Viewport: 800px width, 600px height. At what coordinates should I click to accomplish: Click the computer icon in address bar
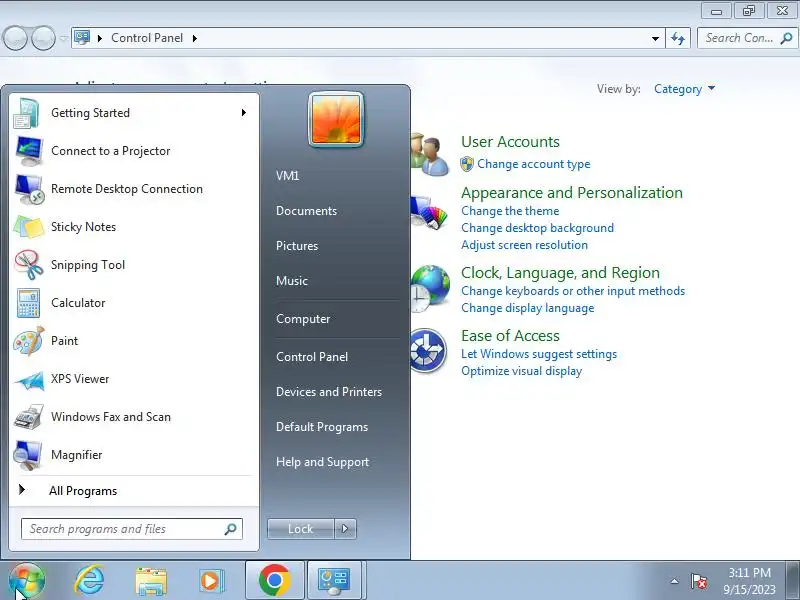(83, 37)
